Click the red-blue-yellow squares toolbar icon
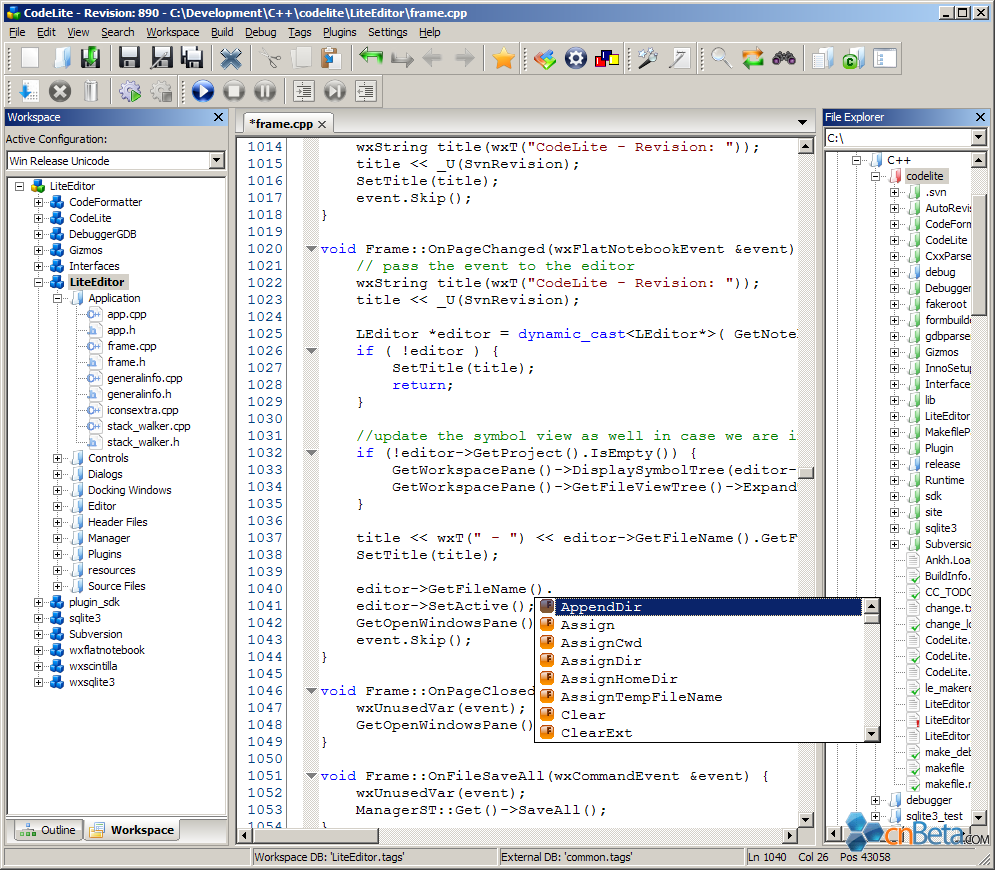 pos(607,59)
